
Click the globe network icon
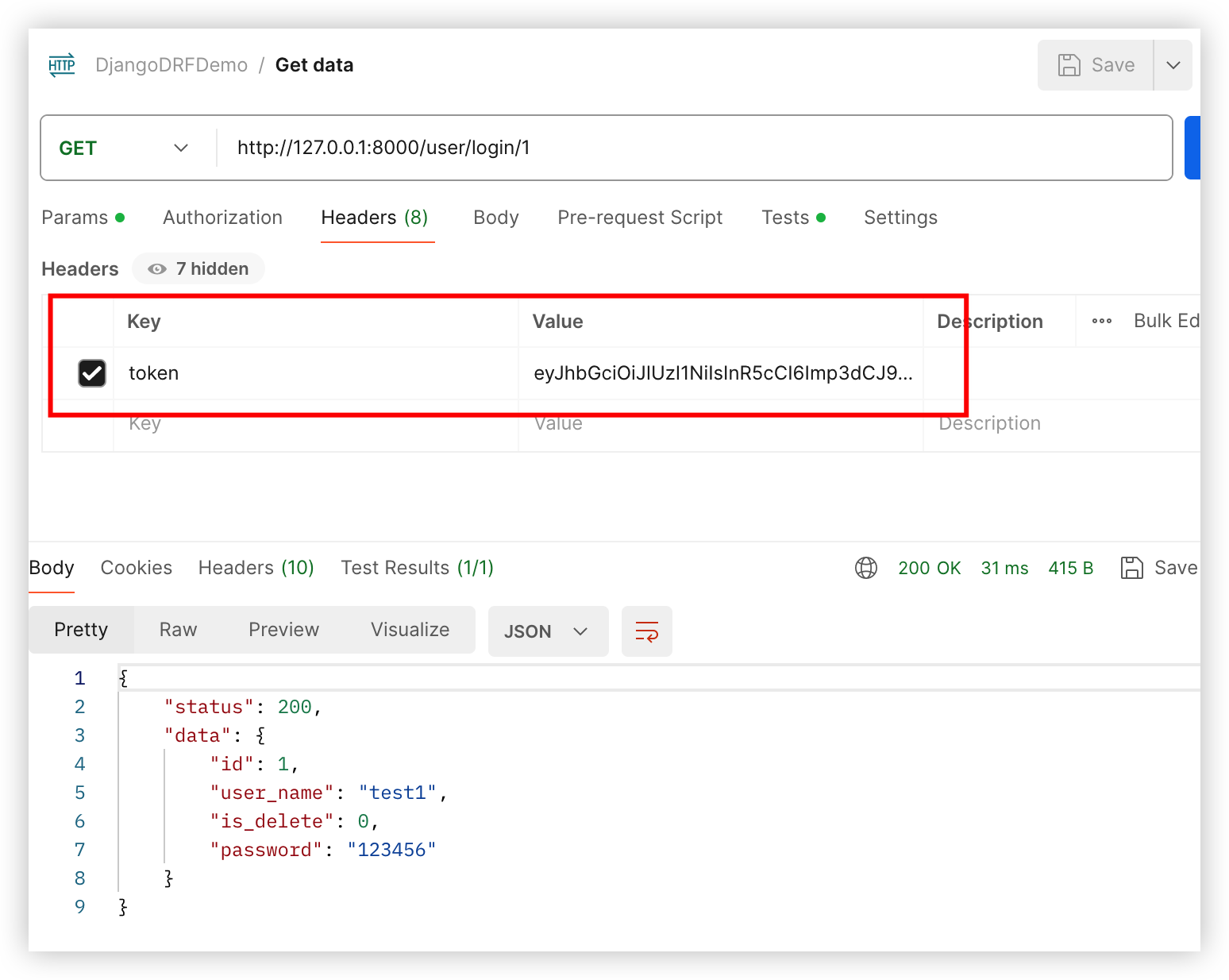[x=865, y=568]
